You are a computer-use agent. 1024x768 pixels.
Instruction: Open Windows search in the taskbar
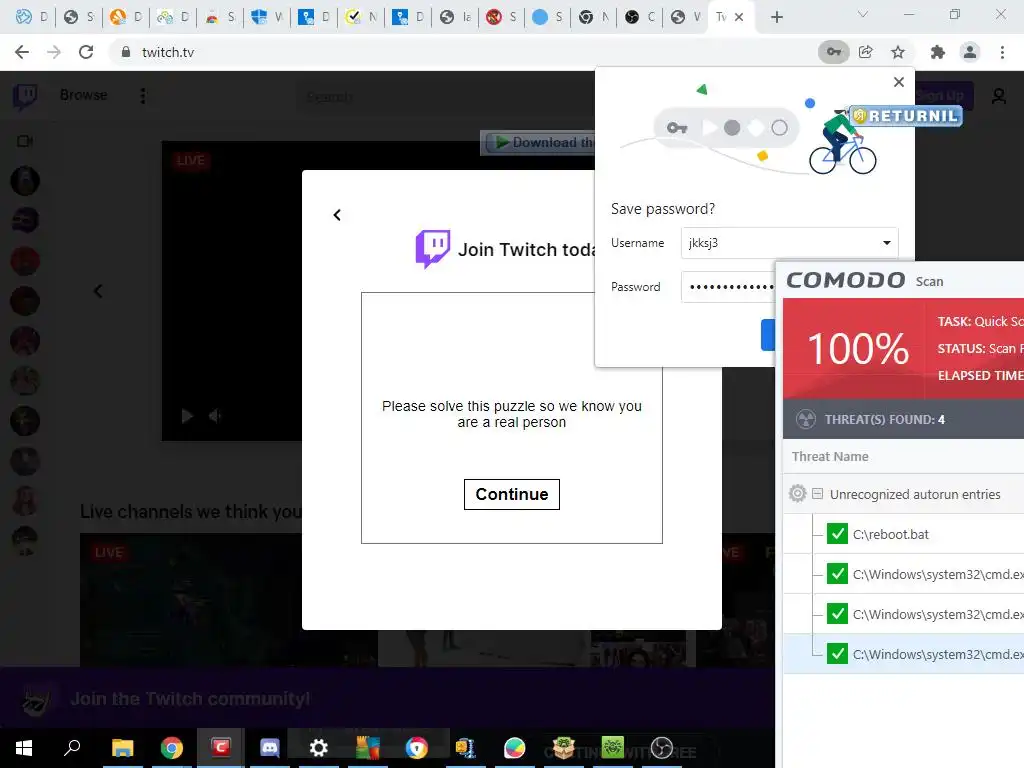[72, 748]
